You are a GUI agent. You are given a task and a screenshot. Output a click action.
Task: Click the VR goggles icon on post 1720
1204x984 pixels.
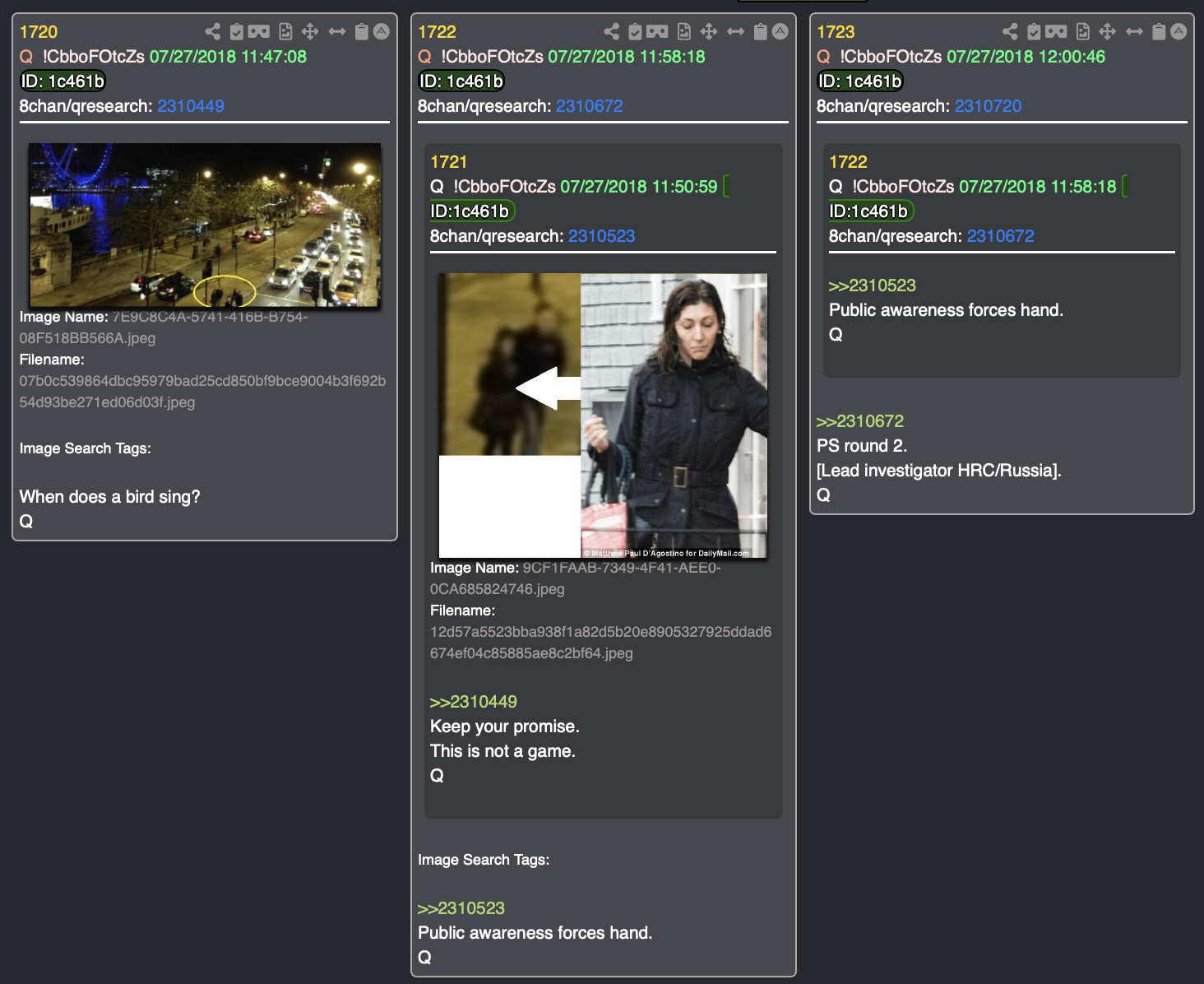[x=259, y=32]
